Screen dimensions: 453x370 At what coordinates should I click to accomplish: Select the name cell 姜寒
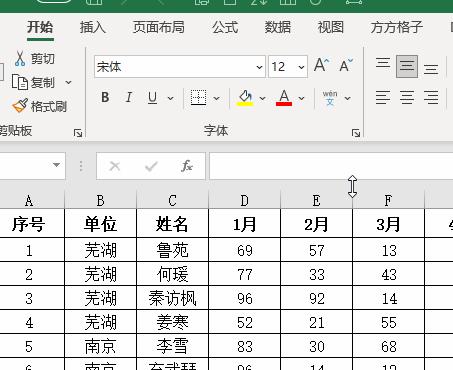tap(172, 322)
